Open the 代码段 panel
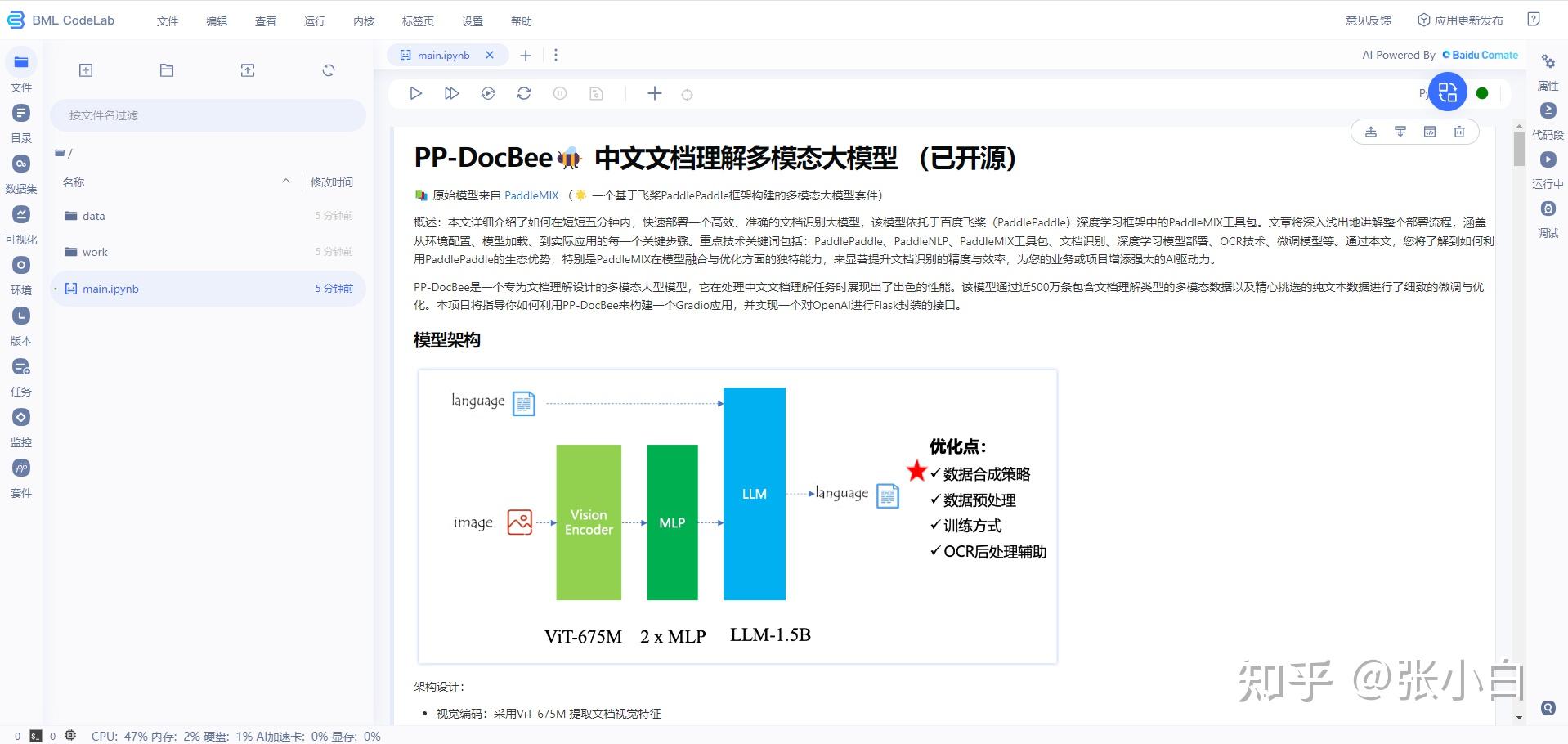 tap(1548, 110)
